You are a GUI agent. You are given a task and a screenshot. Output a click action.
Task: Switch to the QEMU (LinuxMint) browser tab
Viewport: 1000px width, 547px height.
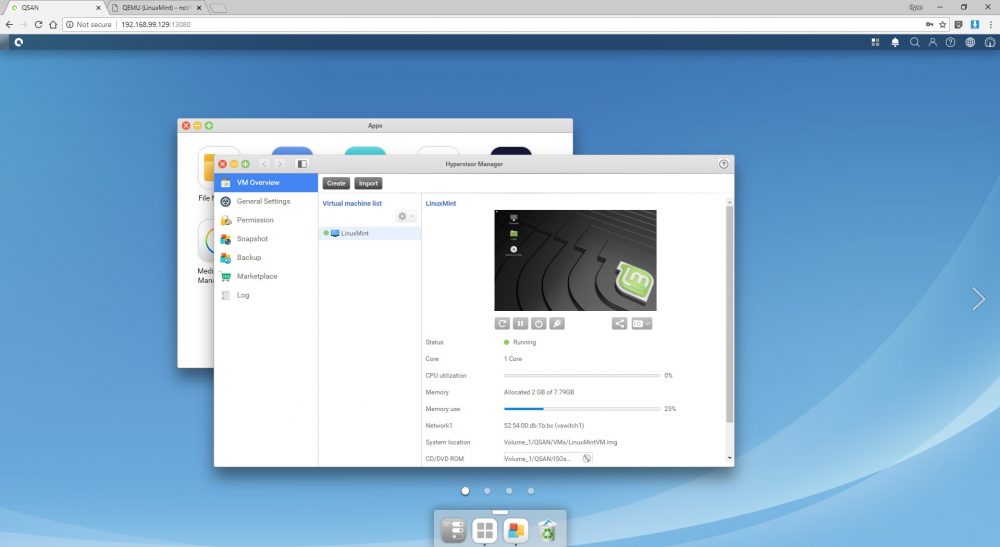tap(156, 8)
